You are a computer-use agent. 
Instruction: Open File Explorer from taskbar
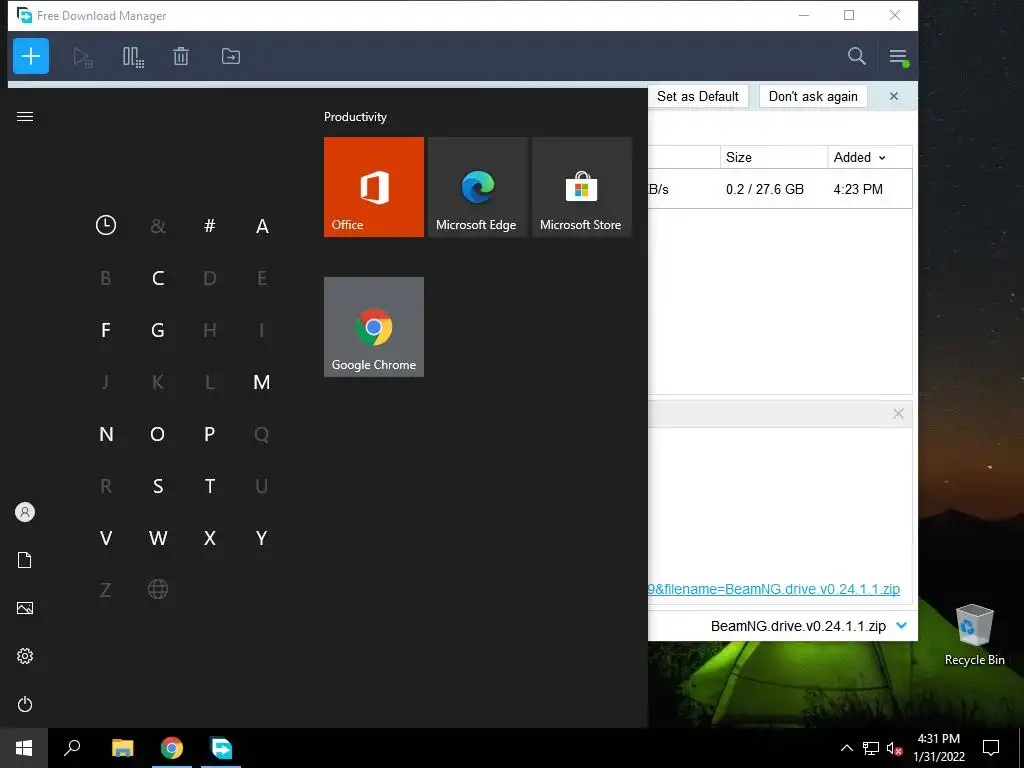(x=122, y=748)
